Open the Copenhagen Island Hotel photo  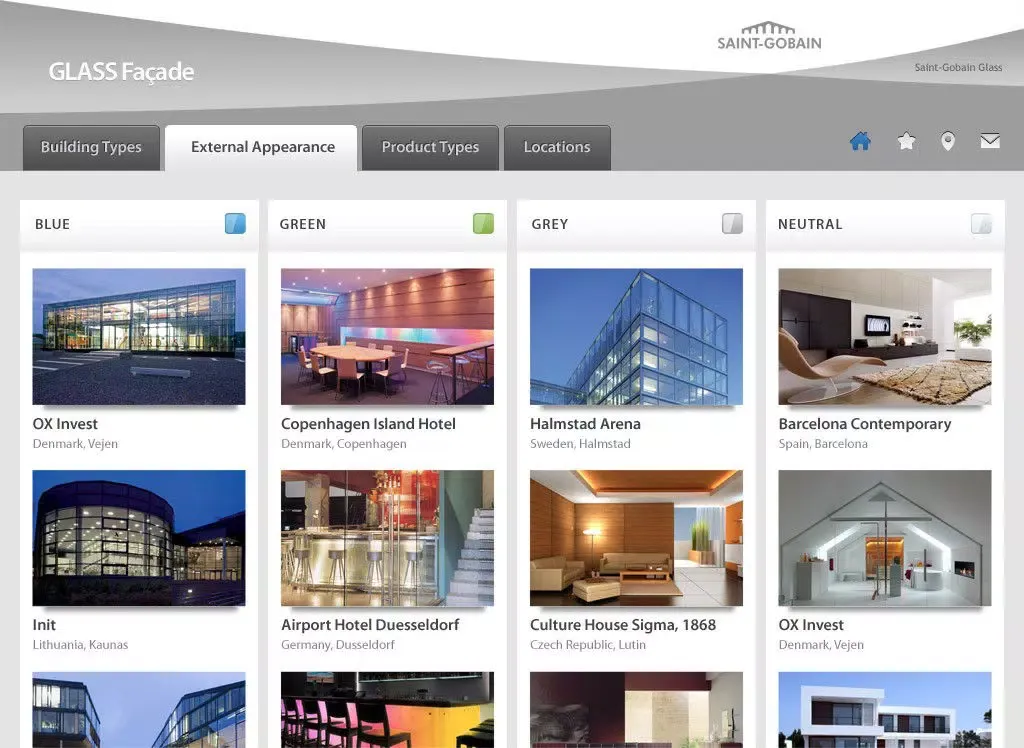tap(387, 336)
